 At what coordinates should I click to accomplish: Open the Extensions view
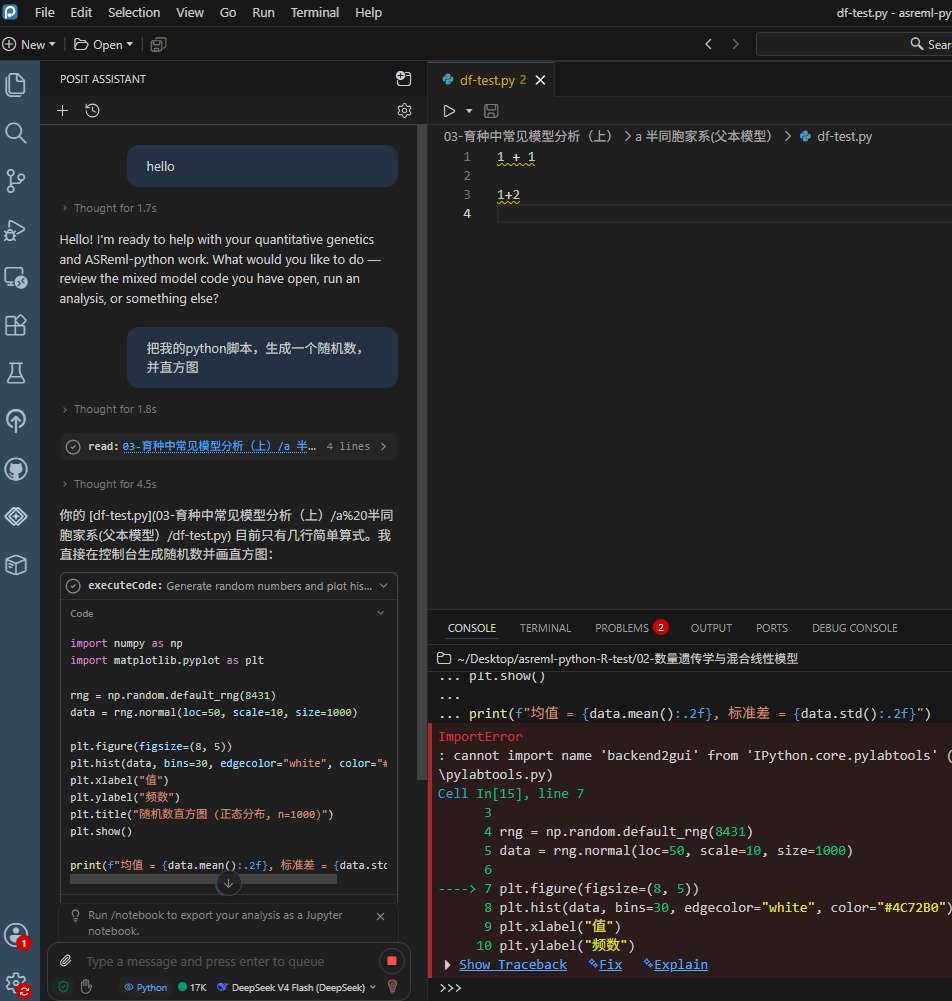16,326
